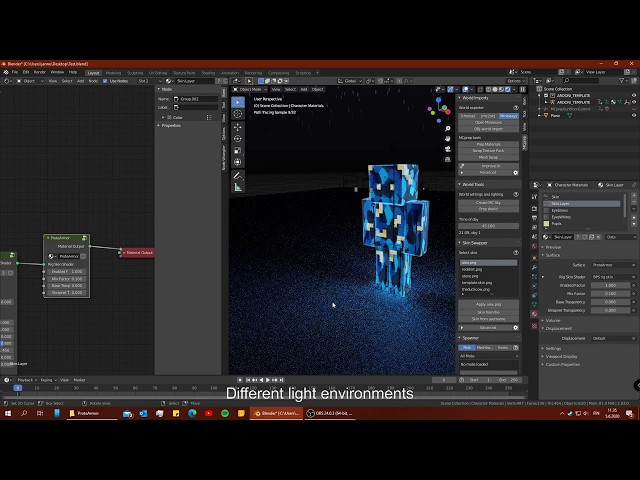Select the Measure ruler tool
The height and width of the screenshot is (480, 640).
(238, 188)
